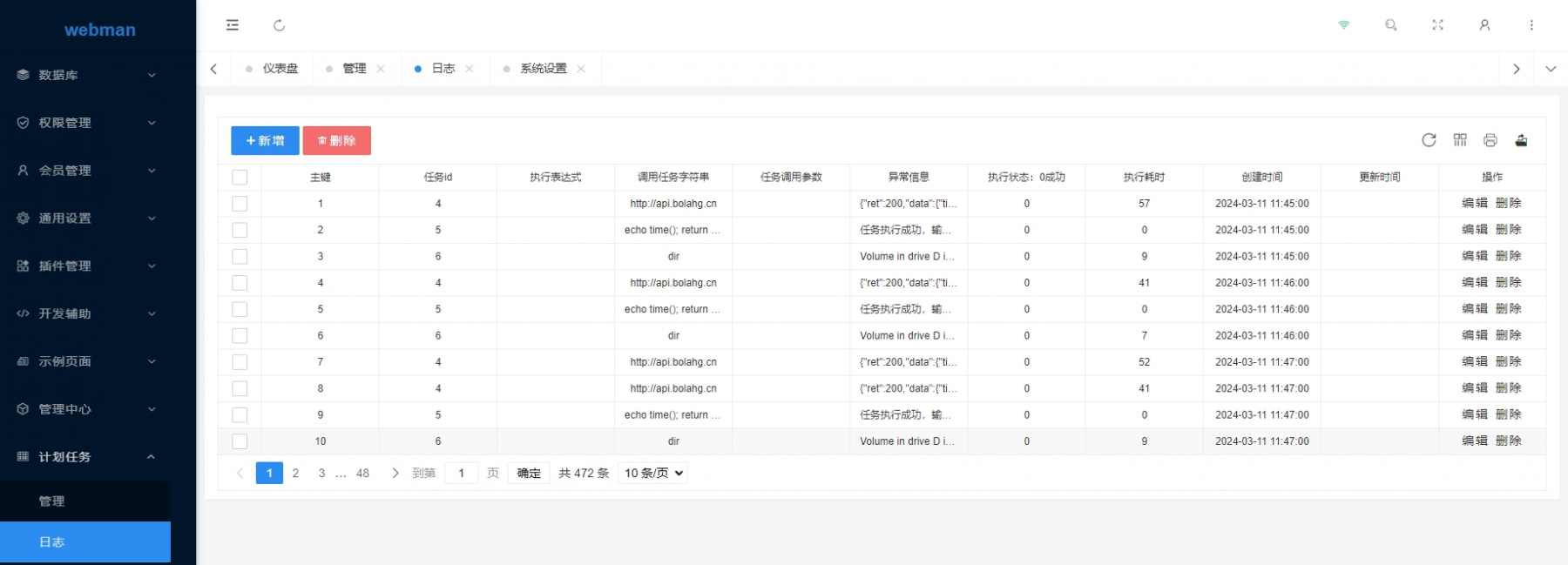The image size is (1568, 565).
Task: Click the 通用设置 gear icon
Action: [23, 218]
